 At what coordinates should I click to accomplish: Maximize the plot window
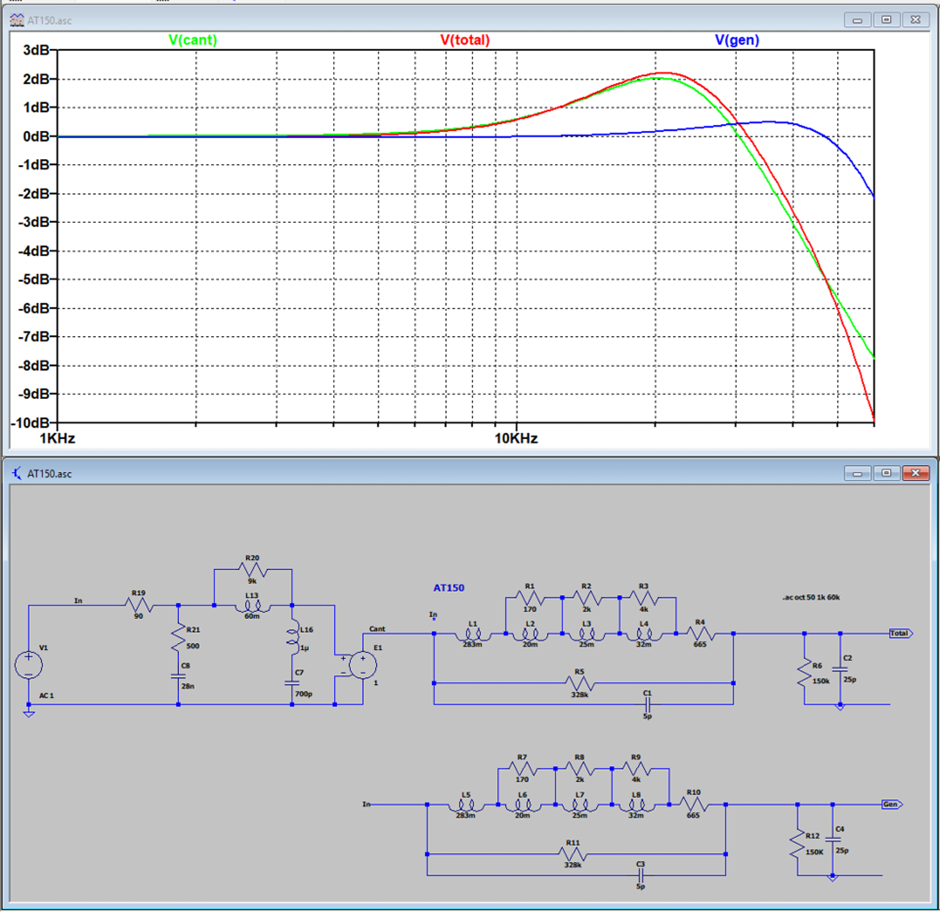(886, 20)
